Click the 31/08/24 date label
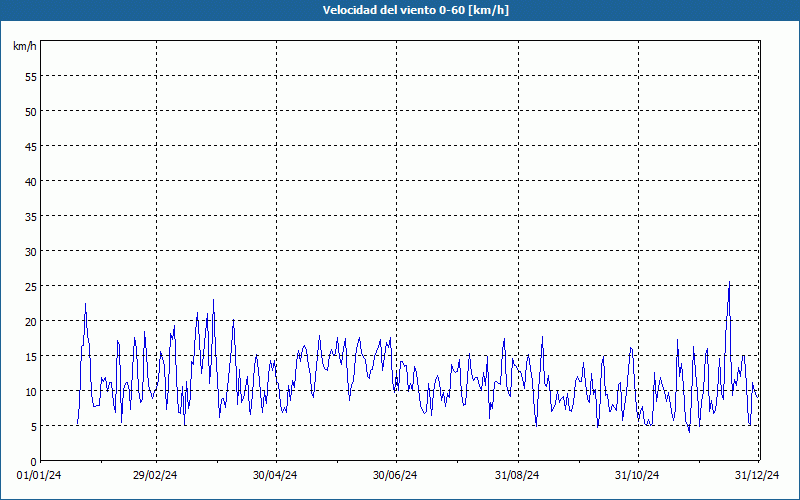This screenshot has height=500, width=800. [518, 475]
